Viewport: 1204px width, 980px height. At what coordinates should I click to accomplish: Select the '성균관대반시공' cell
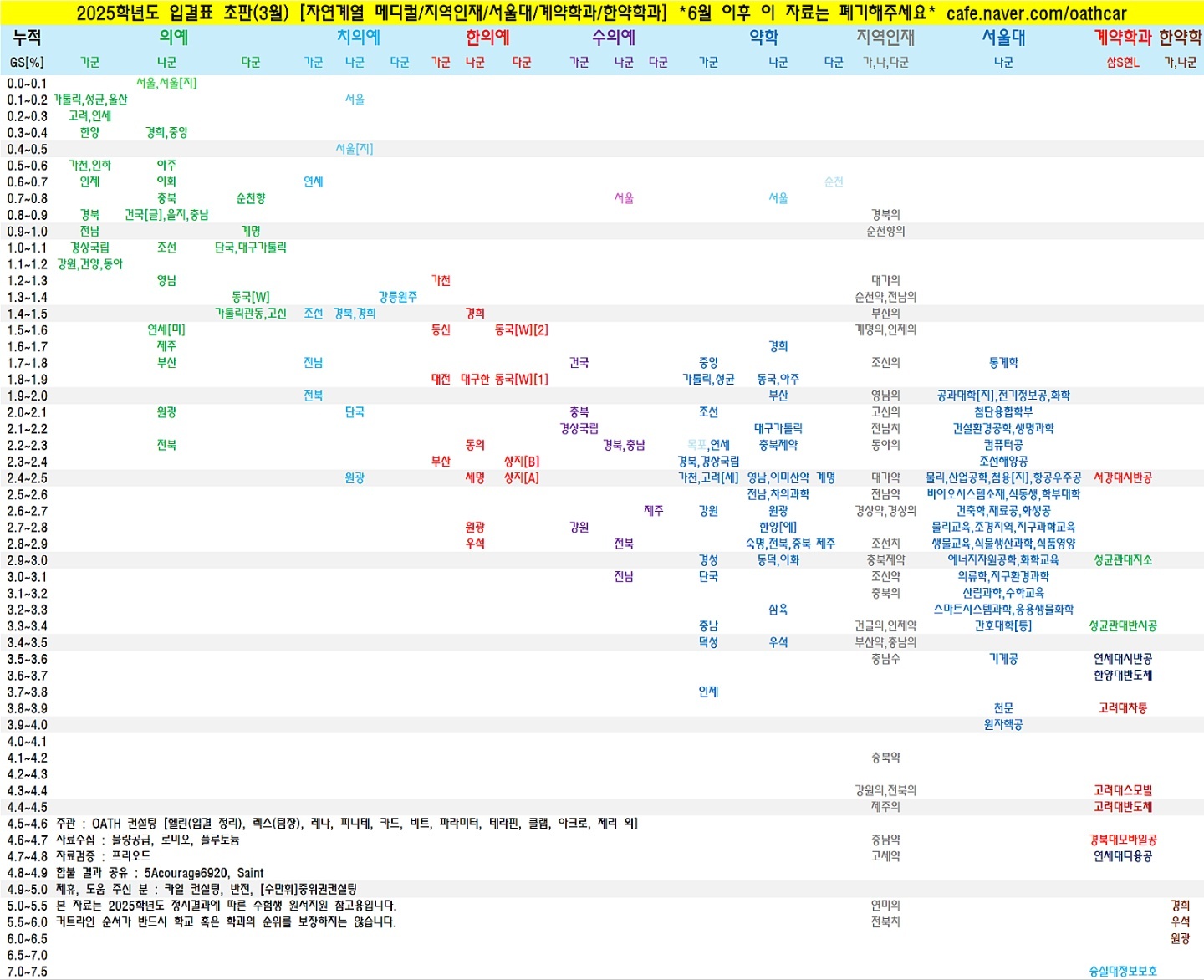pyautogui.click(x=1123, y=626)
